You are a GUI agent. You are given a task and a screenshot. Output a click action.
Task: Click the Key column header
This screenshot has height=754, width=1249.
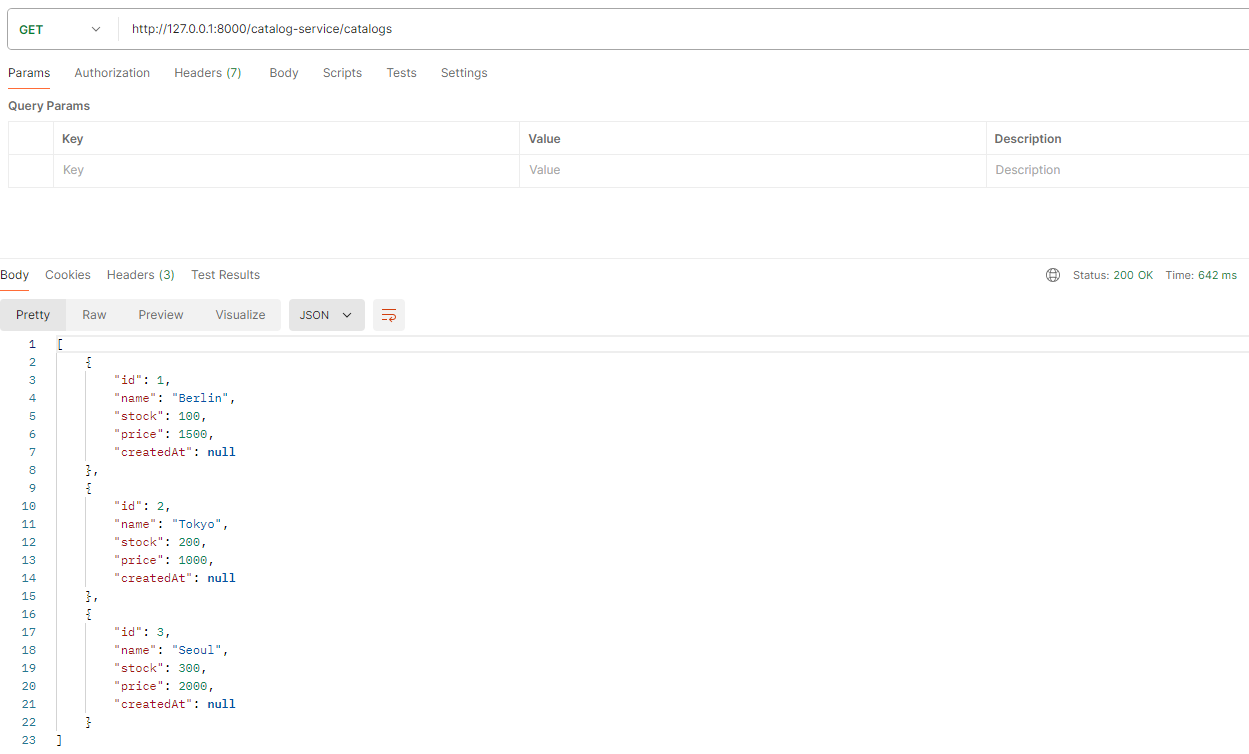(x=73, y=139)
